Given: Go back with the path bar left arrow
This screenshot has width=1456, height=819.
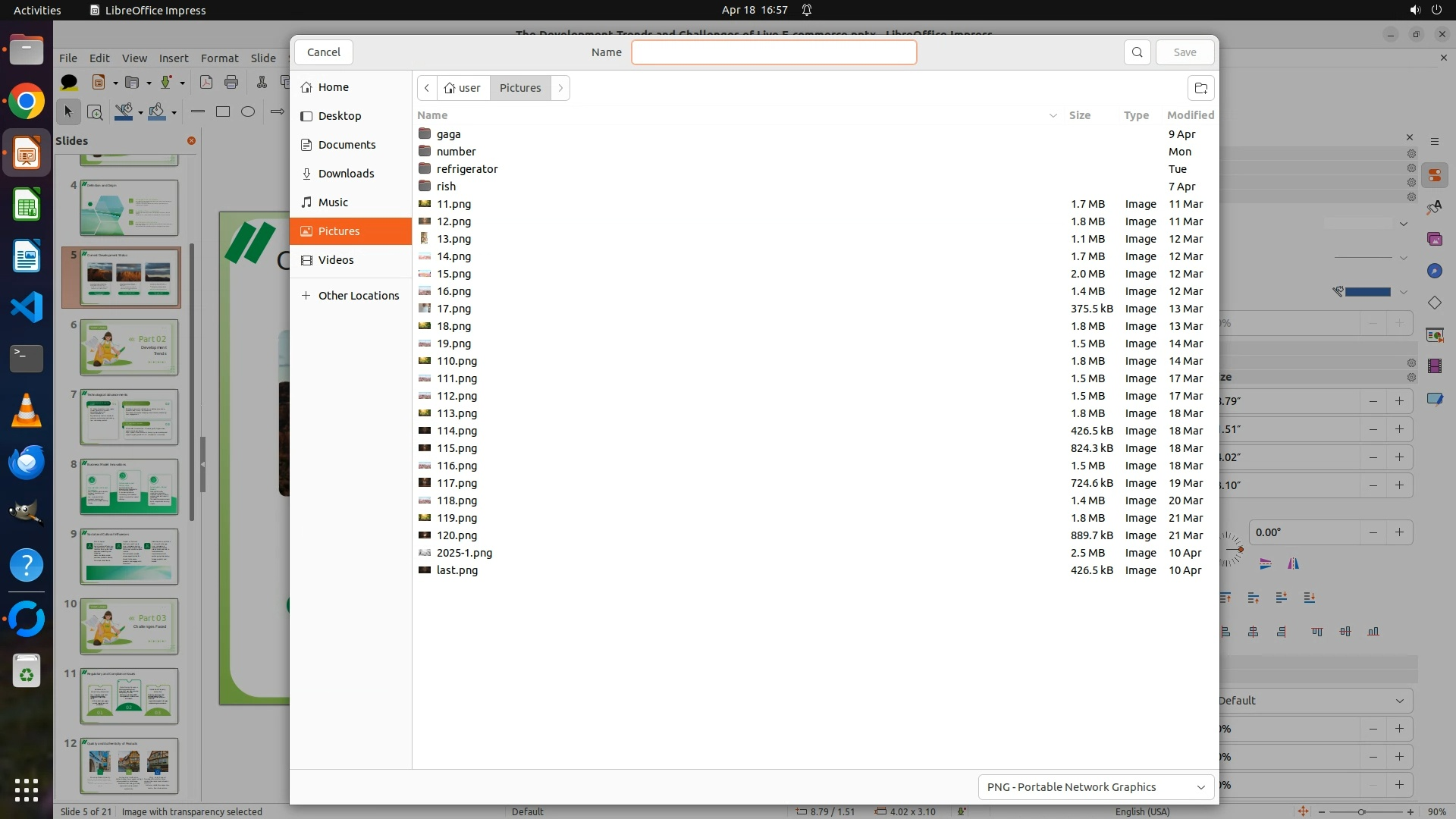Looking at the screenshot, I should click(x=427, y=88).
